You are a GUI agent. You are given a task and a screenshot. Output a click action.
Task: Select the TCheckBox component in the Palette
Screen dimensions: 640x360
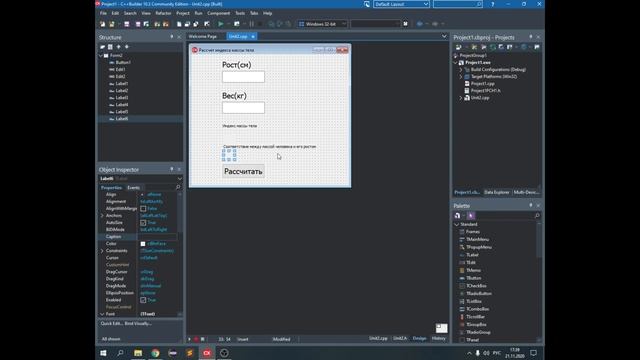[476, 286]
